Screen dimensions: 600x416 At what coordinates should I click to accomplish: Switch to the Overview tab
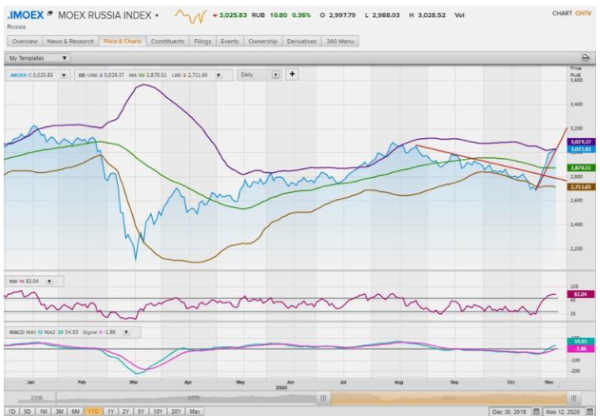pos(25,42)
